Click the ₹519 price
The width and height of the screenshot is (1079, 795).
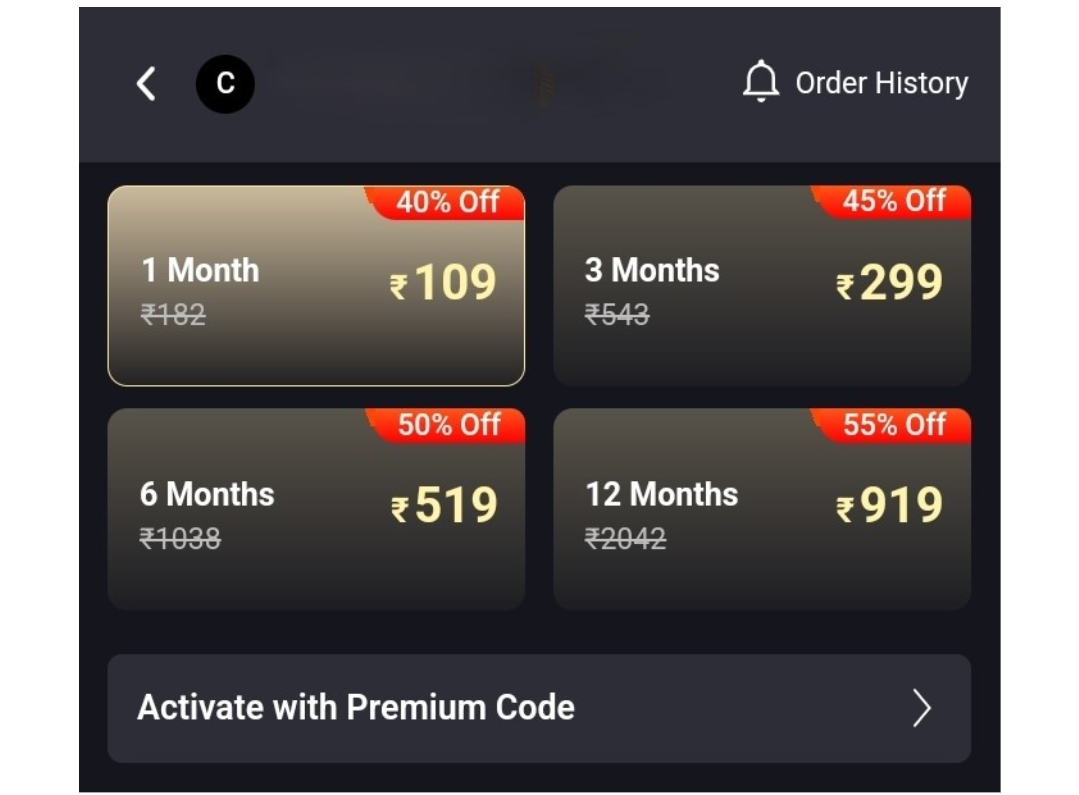point(445,506)
